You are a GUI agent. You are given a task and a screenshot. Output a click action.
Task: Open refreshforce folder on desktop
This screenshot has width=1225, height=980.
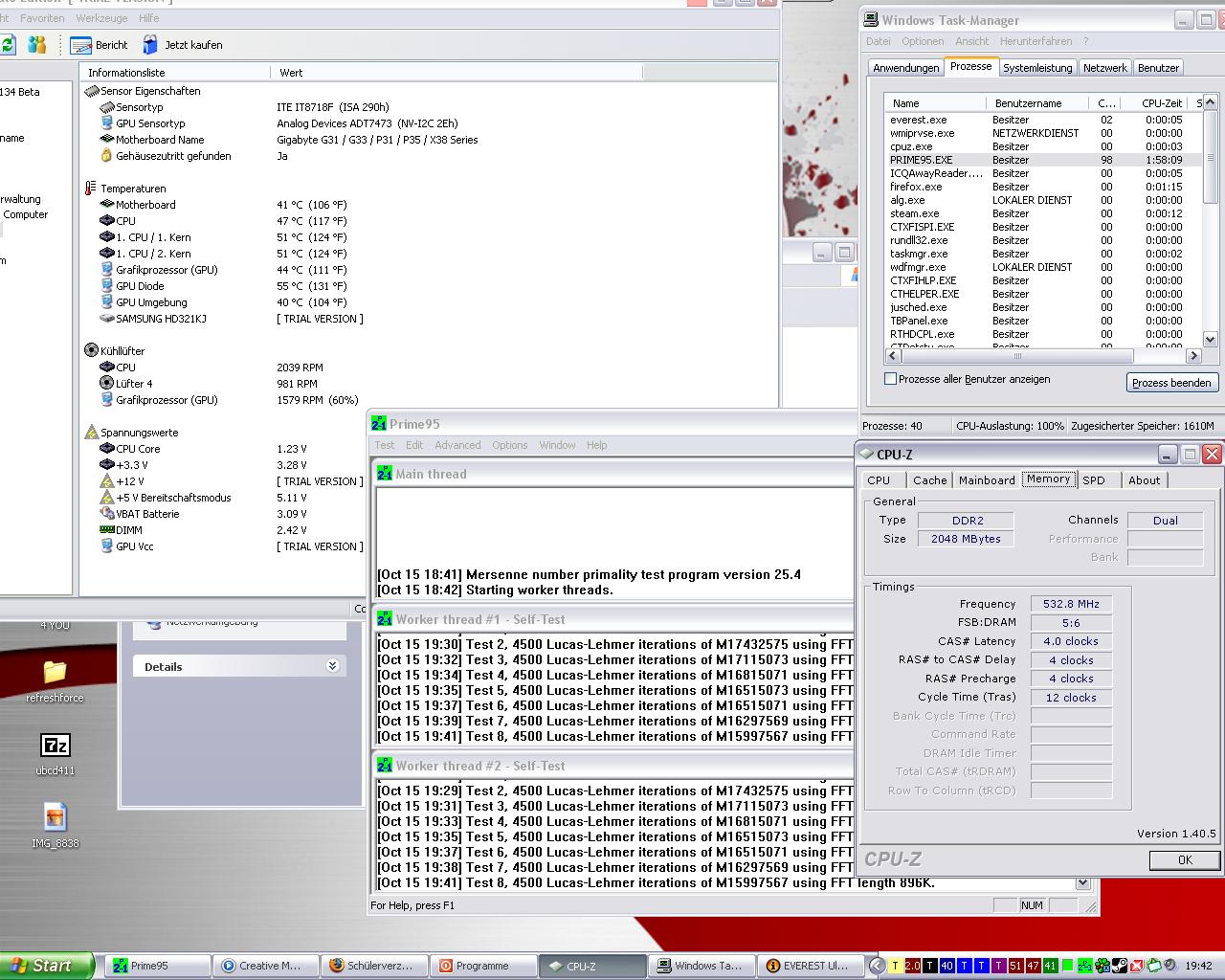coord(55,679)
